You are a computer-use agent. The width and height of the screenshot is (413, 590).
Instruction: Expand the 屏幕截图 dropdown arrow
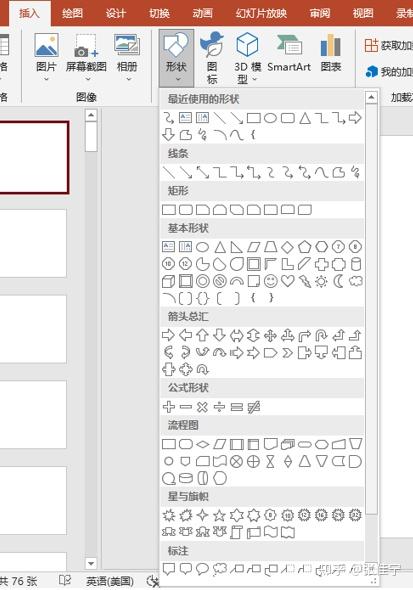[87, 79]
